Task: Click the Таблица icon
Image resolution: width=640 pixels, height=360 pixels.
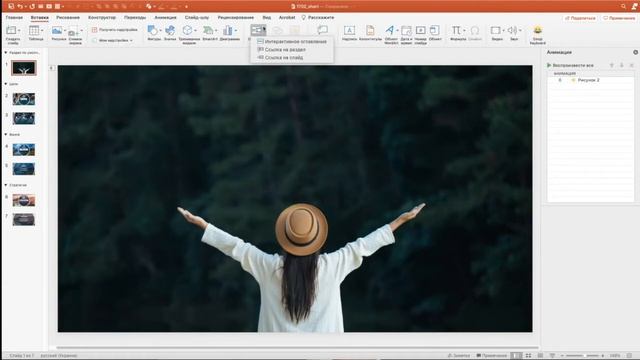Action: click(34, 31)
